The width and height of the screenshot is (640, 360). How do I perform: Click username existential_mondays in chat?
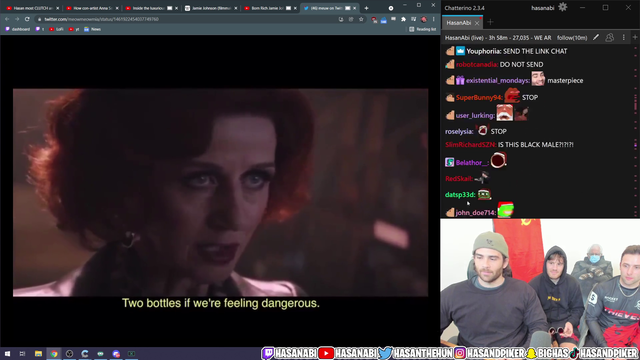pos(498,81)
